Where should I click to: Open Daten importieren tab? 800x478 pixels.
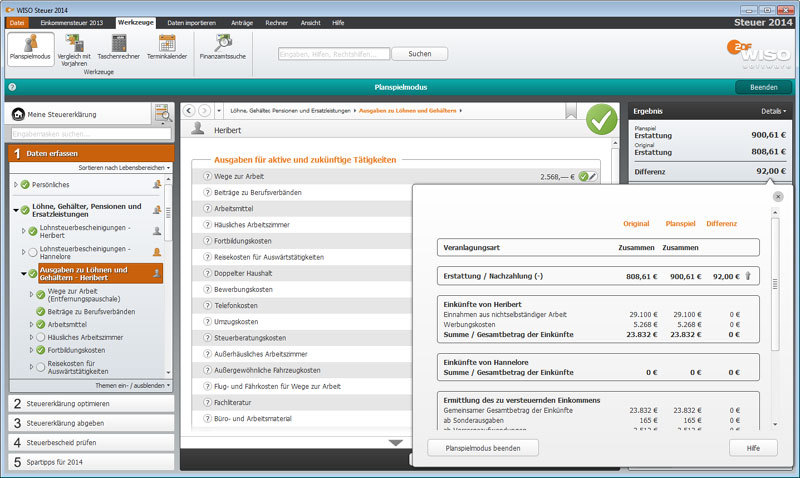(191, 22)
